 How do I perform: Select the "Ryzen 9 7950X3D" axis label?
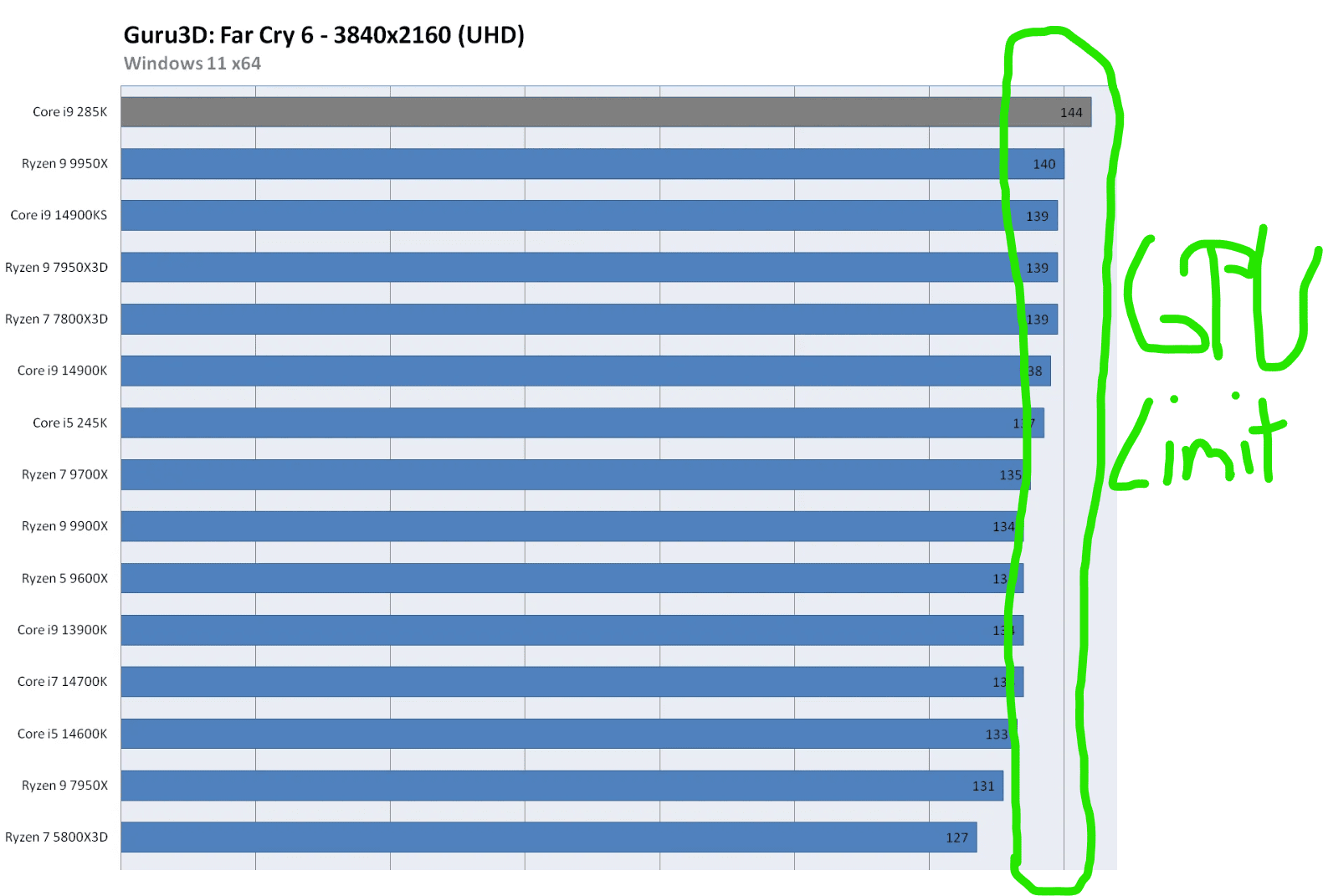[57, 268]
